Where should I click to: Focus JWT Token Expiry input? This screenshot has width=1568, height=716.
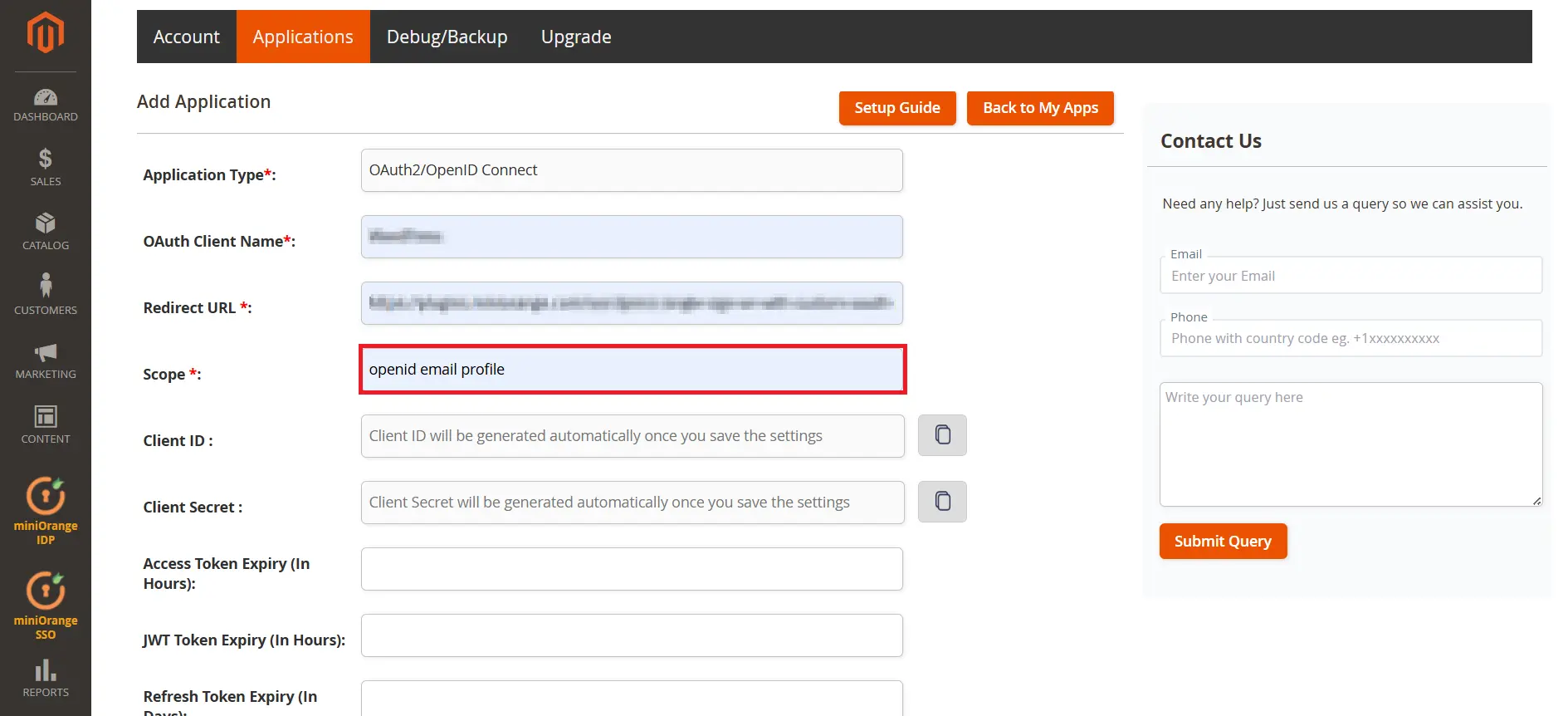(x=632, y=635)
